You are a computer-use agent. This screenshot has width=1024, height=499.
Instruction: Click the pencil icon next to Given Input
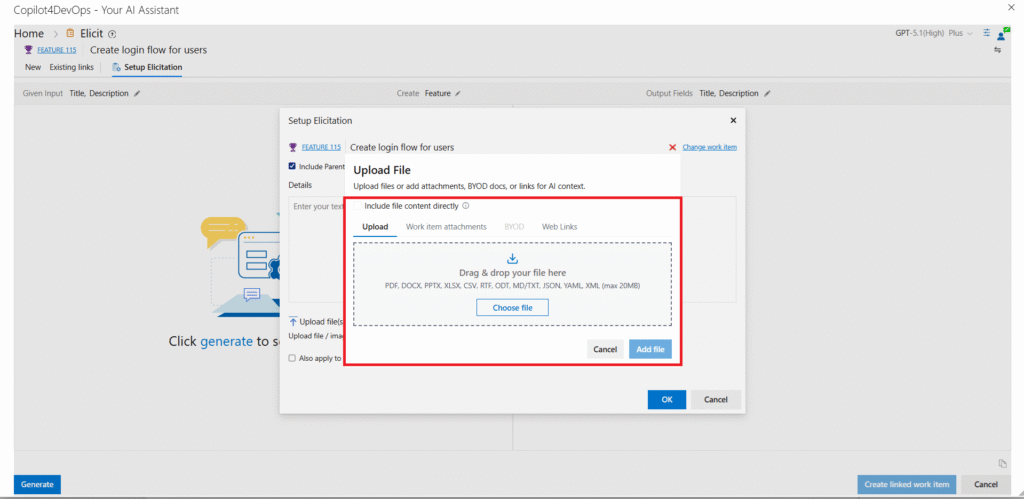[x=138, y=93]
